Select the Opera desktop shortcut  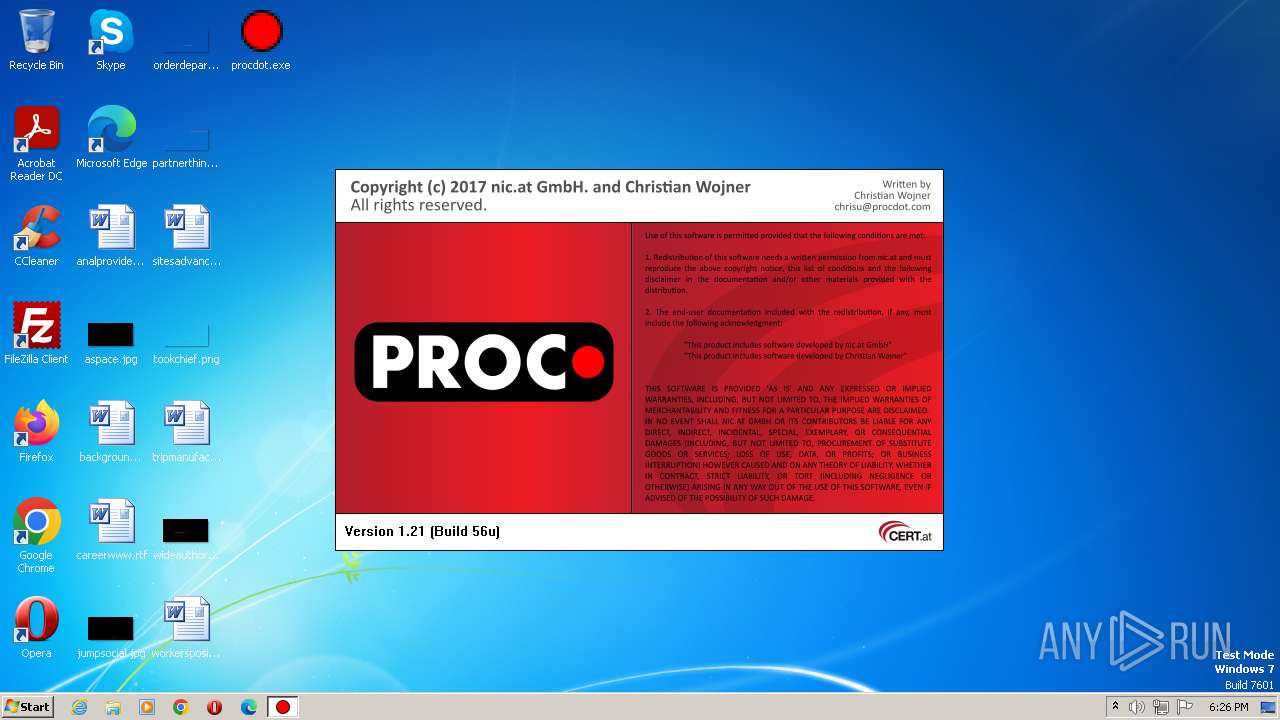36,628
